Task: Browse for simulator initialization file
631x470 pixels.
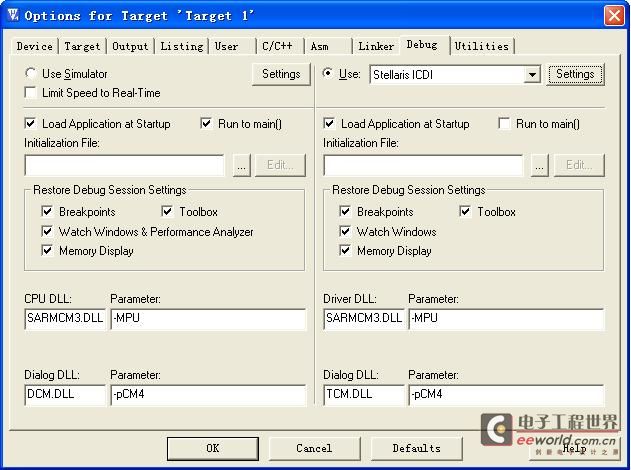Action: (241, 165)
